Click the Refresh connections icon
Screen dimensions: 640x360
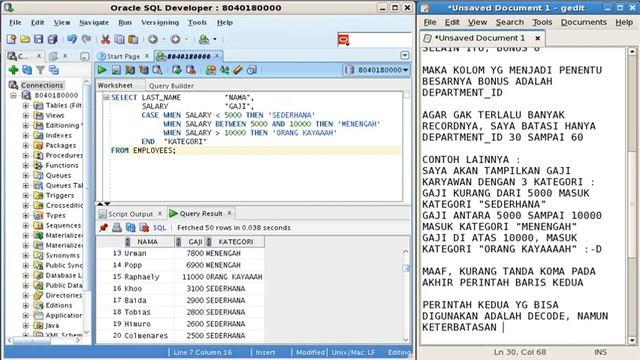pyautogui.click(x=27, y=70)
